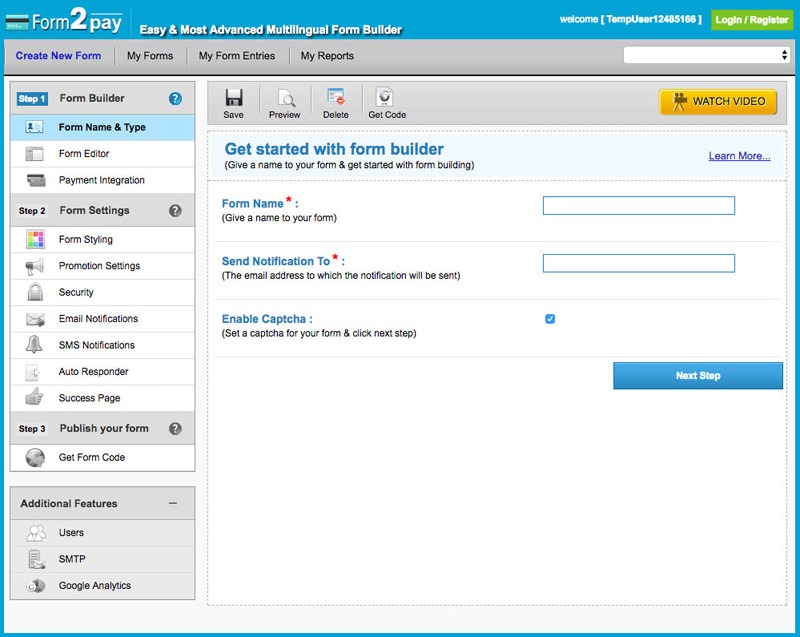Click the Users people icon
The width and height of the screenshot is (800, 637).
pyautogui.click(x=36, y=533)
